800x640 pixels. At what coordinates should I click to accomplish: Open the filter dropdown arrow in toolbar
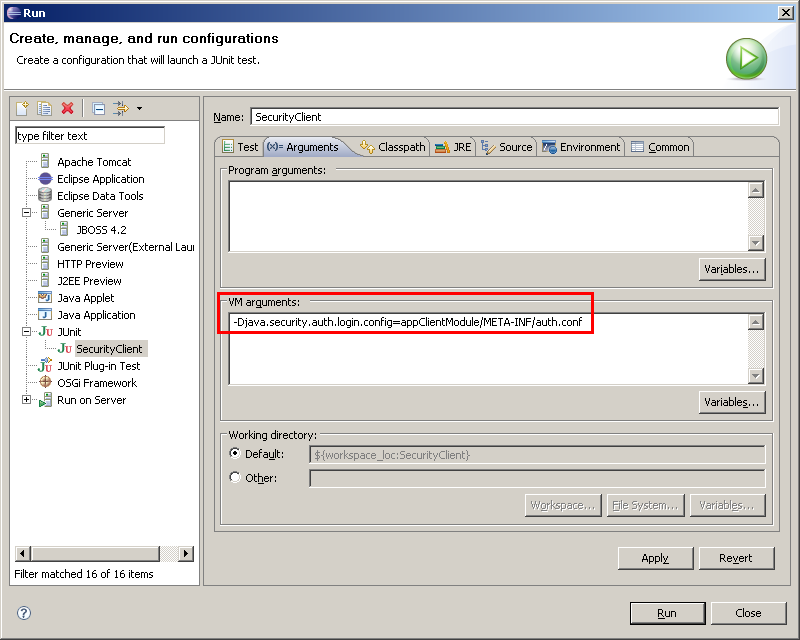tap(139, 108)
